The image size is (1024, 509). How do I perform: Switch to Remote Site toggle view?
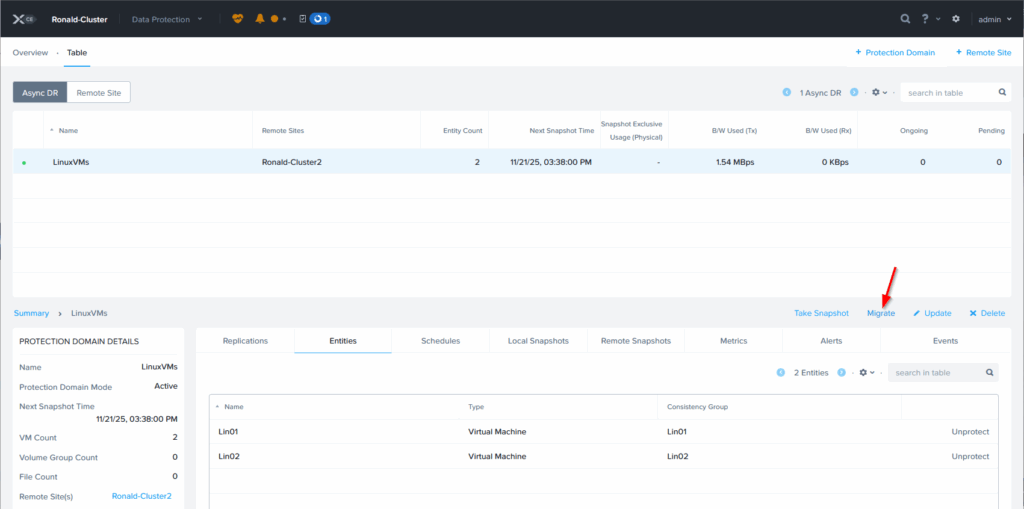[99, 92]
